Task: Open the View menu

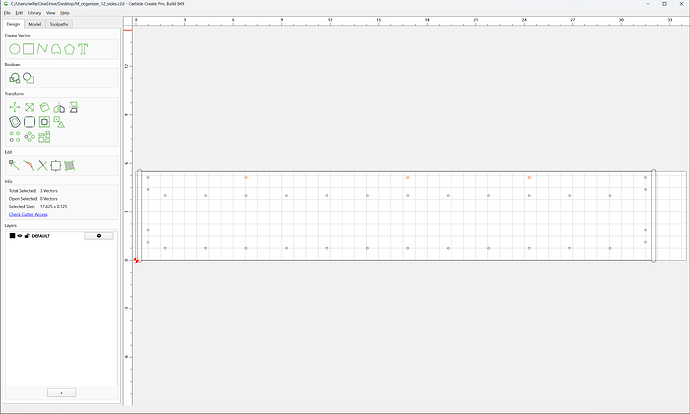Action: click(51, 13)
